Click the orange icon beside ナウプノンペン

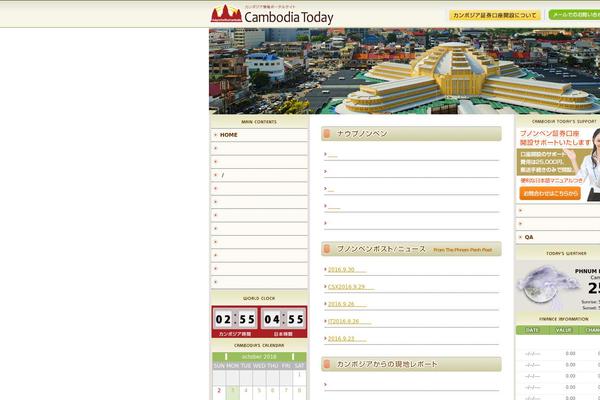point(327,134)
